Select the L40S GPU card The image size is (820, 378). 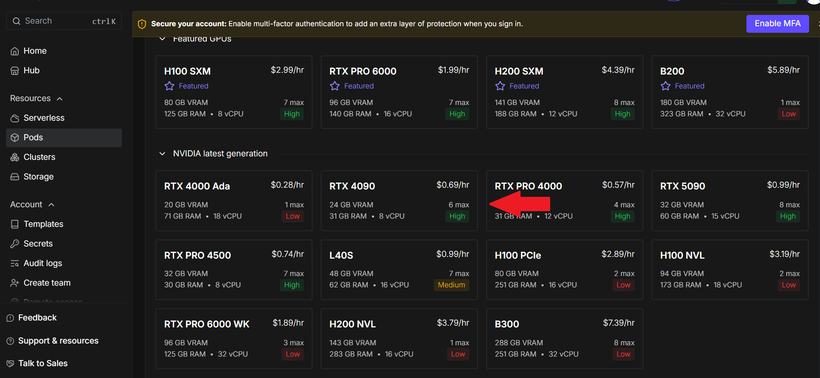(399, 270)
